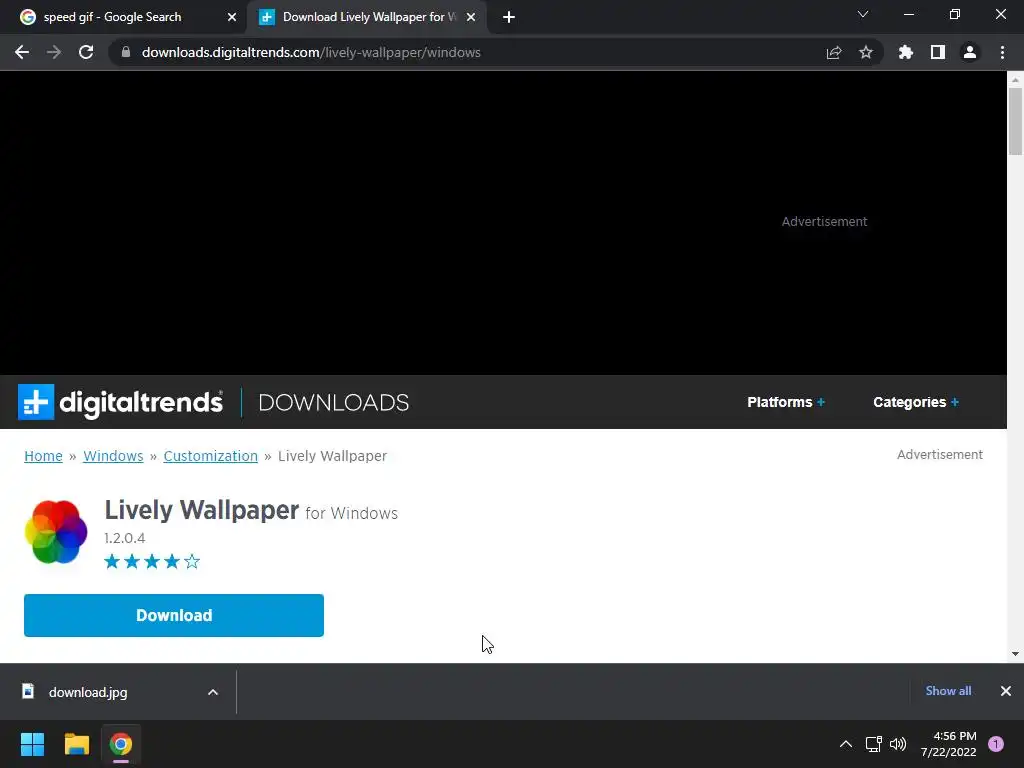Click the DOWNLOADS header text
Image resolution: width=1024 pixels, height=768 pixels.
click(334, 402)
